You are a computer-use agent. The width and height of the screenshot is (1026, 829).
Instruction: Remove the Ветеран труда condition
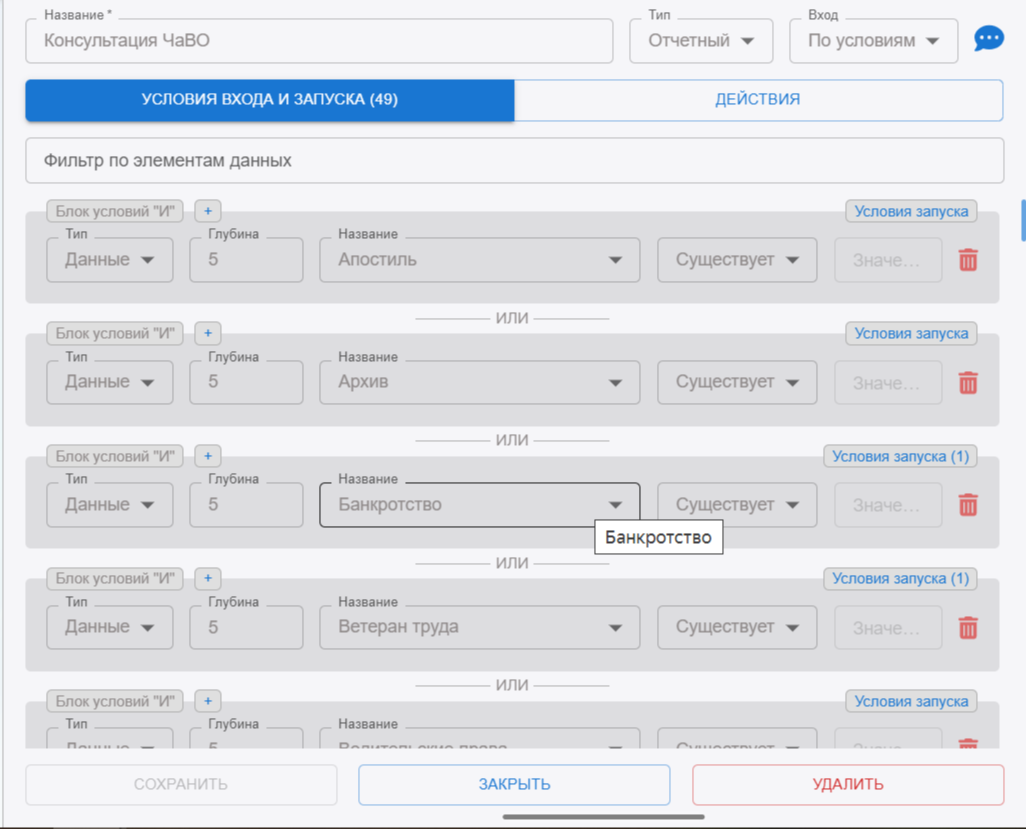[x=967, y=628]
